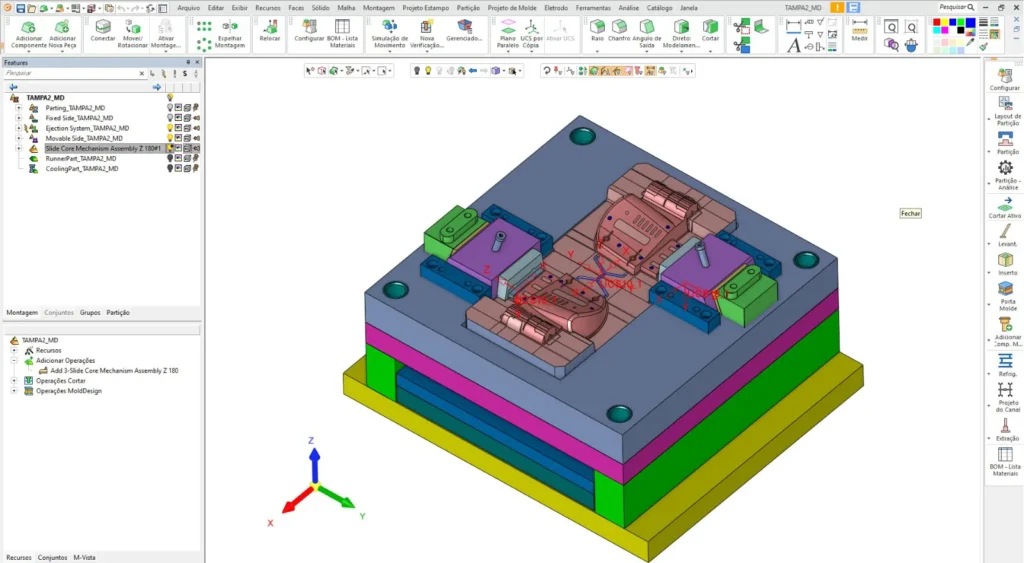
Task: Toggle light bulb visibility for Parting_TAMPA2_MD
Action: (170, 108)
